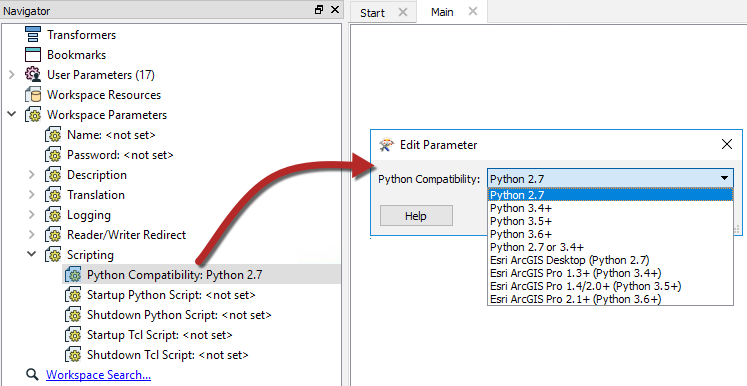Screen dimensions: 747x386
Task: Choose Python 3.4+ from the list
Action: click(610, 208)
